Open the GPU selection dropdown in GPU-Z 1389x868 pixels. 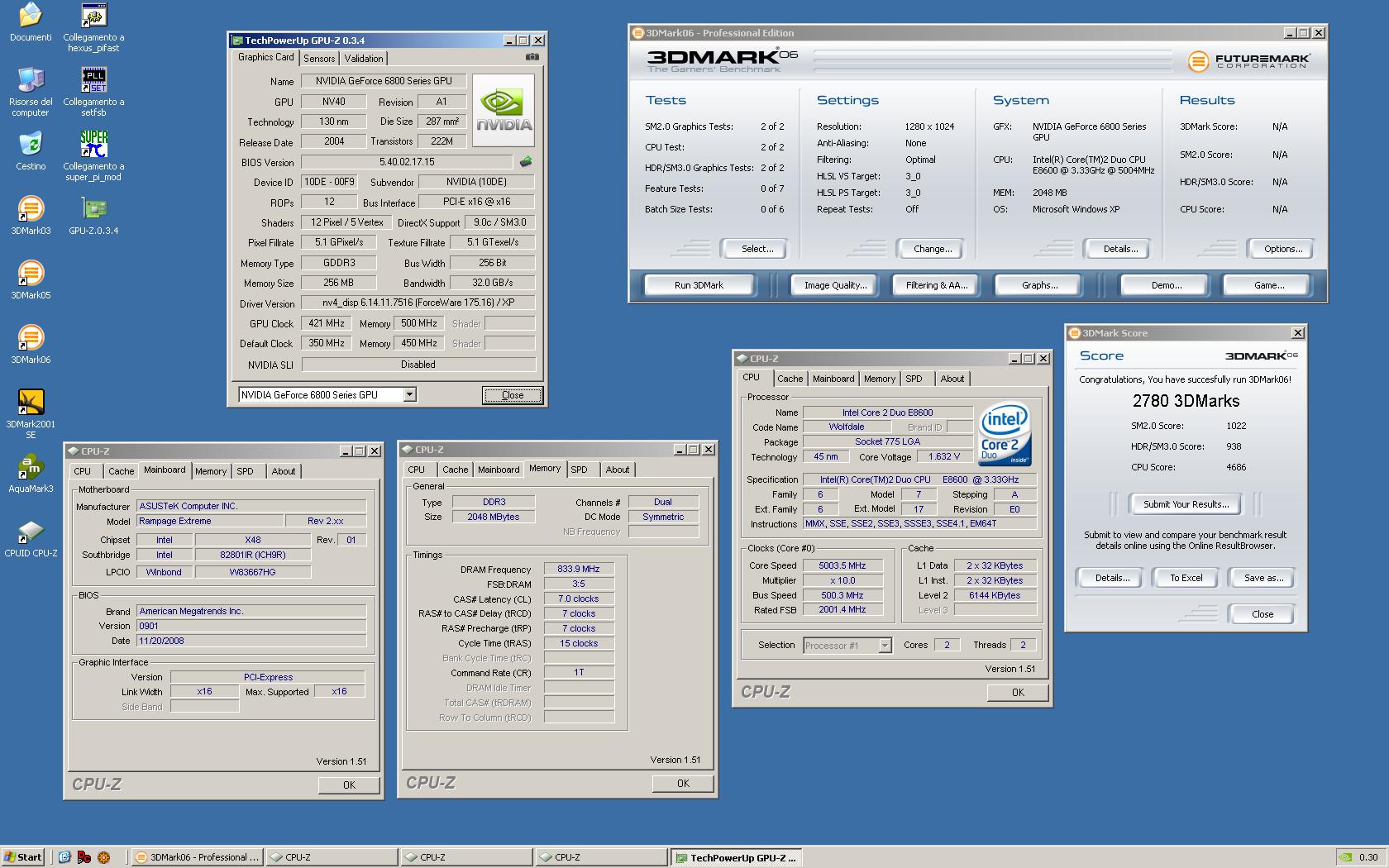point(409,395)
